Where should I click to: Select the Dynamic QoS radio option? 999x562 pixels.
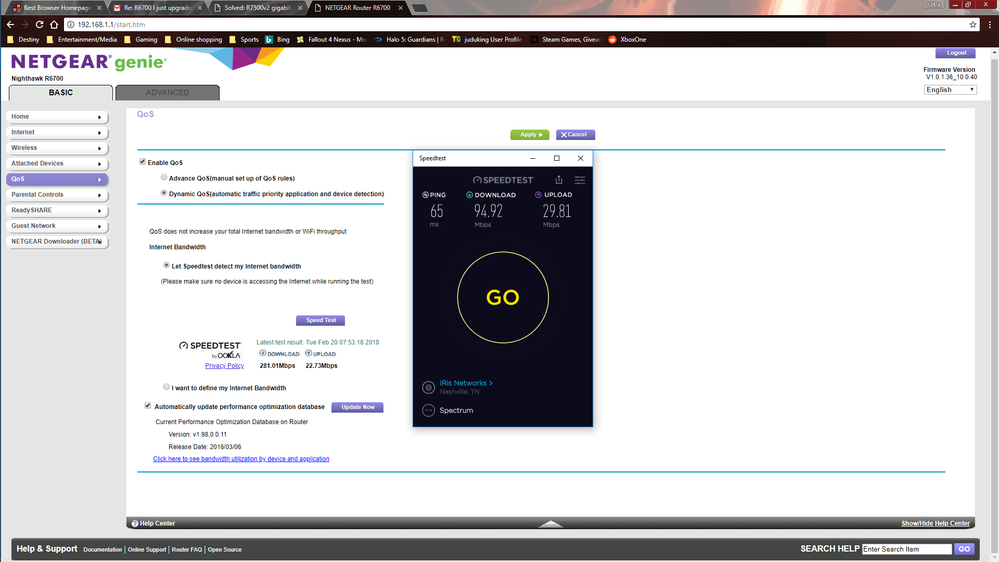tap(164, 192)
